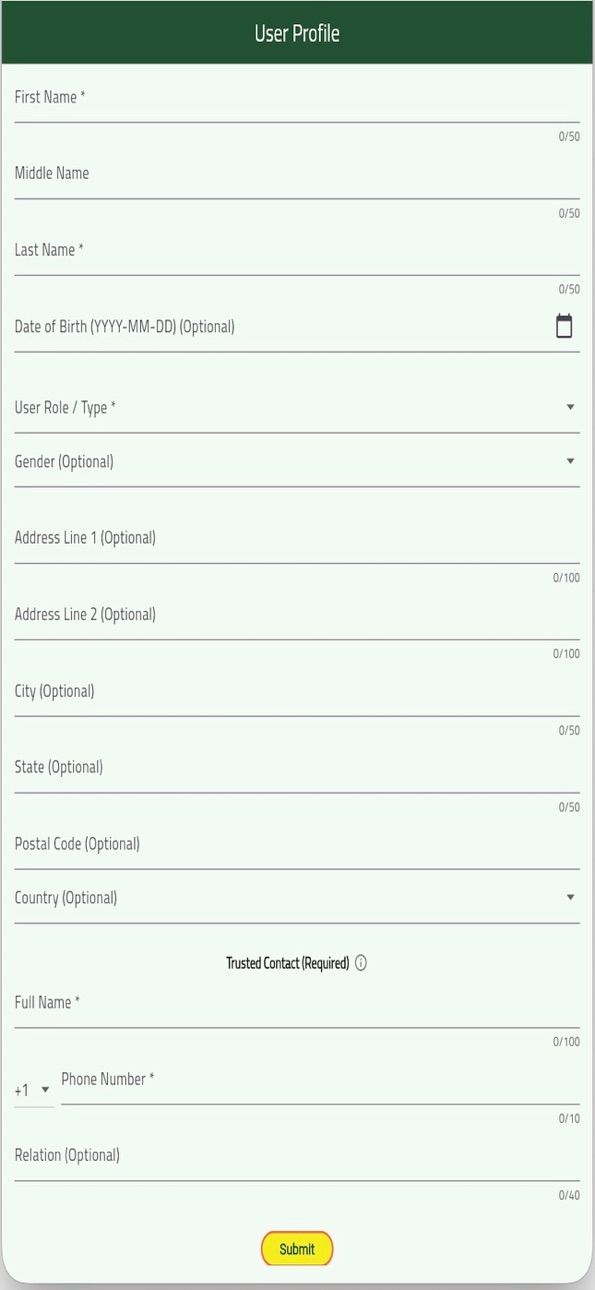Click the Trusted Contact info icon
Screen dimensions: 595x1290
tap(361, 963)
